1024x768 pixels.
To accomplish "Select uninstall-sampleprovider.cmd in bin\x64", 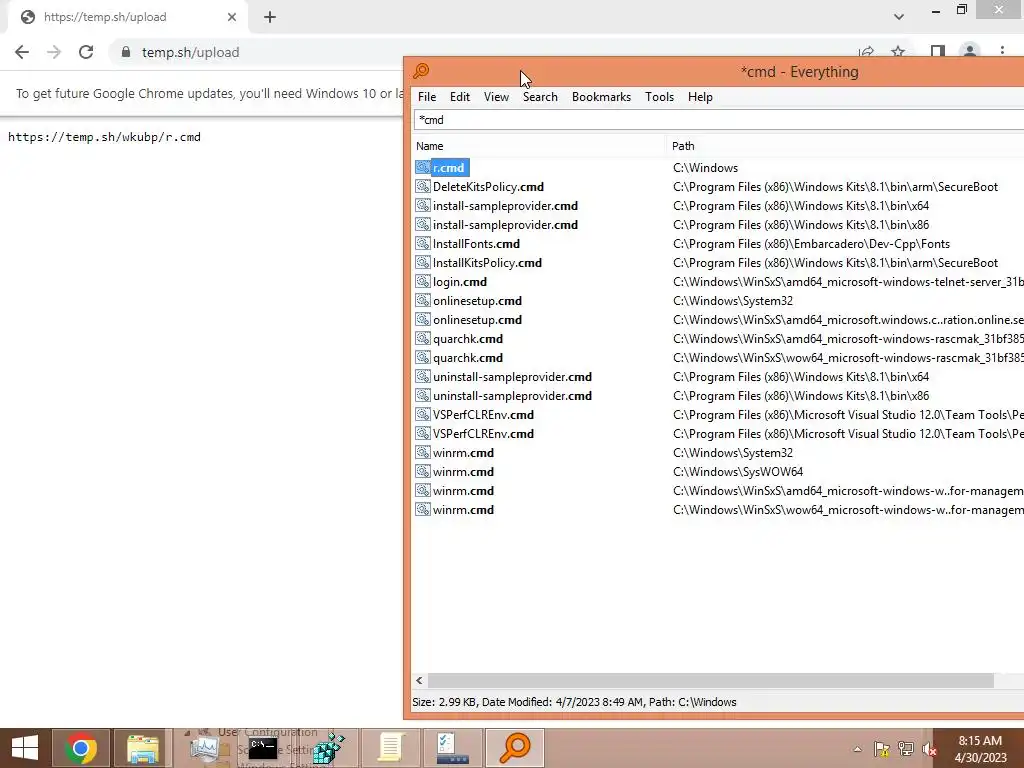I will (513, 377).
